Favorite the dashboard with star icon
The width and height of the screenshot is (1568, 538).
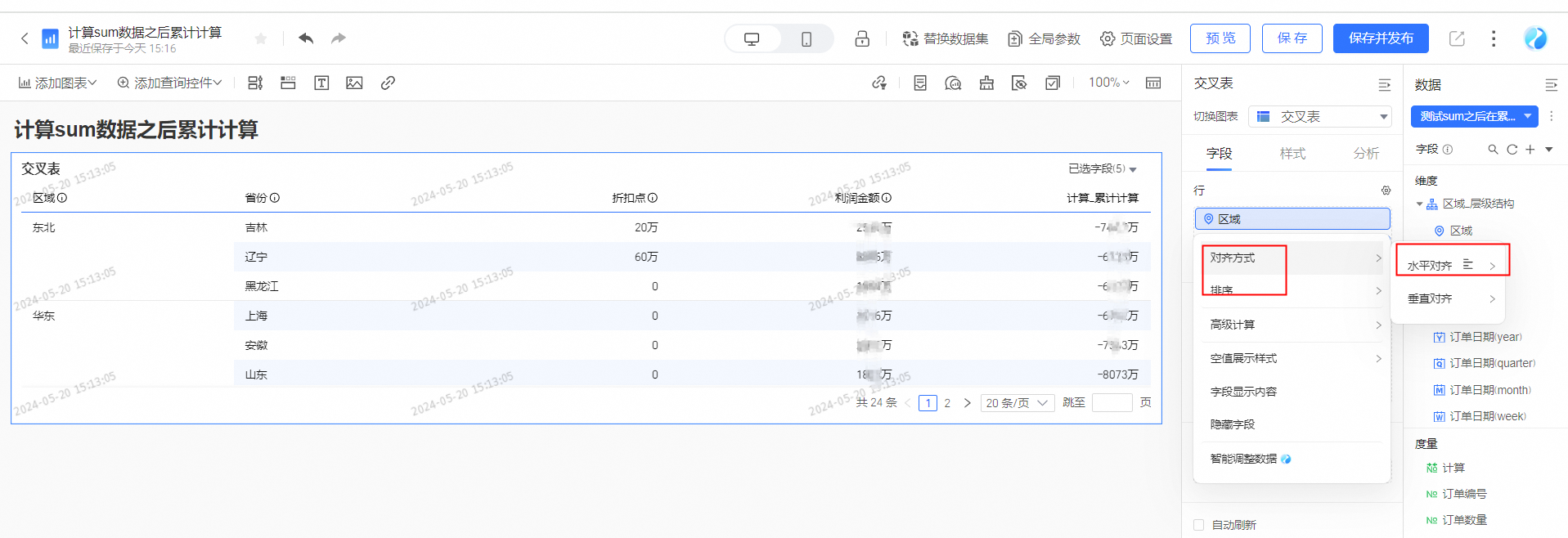click(x=261, y=38)
